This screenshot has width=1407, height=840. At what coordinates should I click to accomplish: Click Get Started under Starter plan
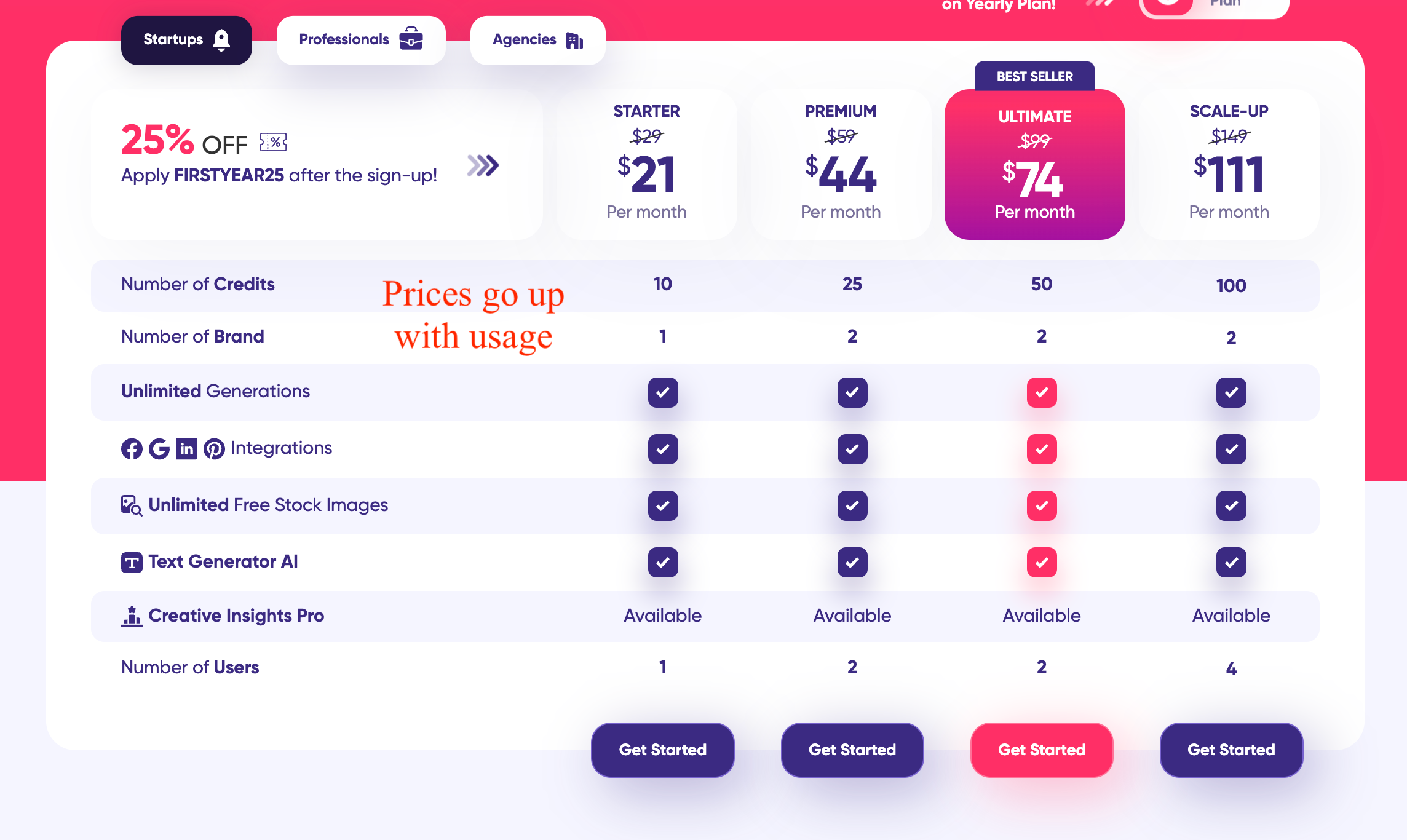663,750
